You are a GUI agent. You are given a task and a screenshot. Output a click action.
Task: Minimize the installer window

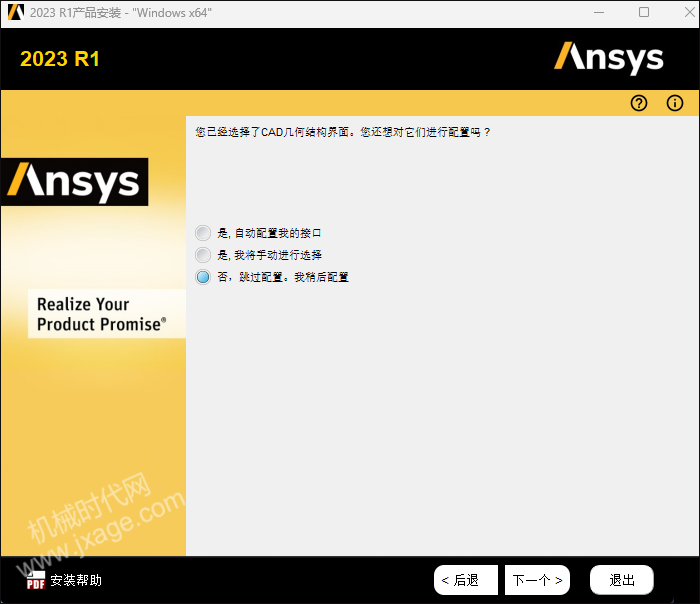(x=599, y=12)
